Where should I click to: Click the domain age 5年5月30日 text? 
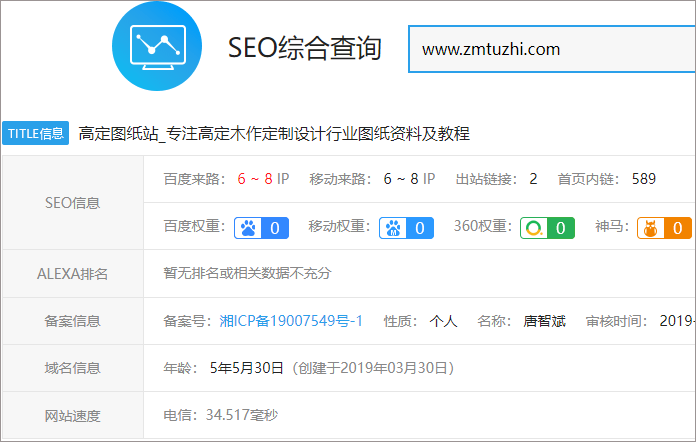pyautogui.click(x=247, y=368)
